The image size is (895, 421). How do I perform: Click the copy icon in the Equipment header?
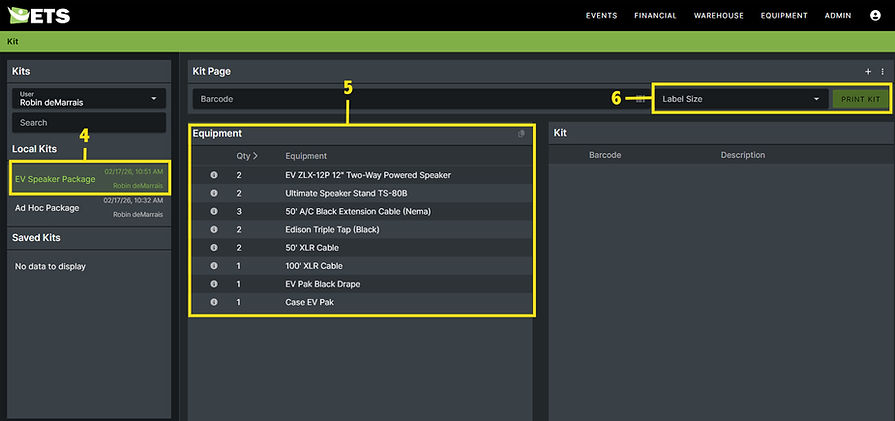coord(521,133)
